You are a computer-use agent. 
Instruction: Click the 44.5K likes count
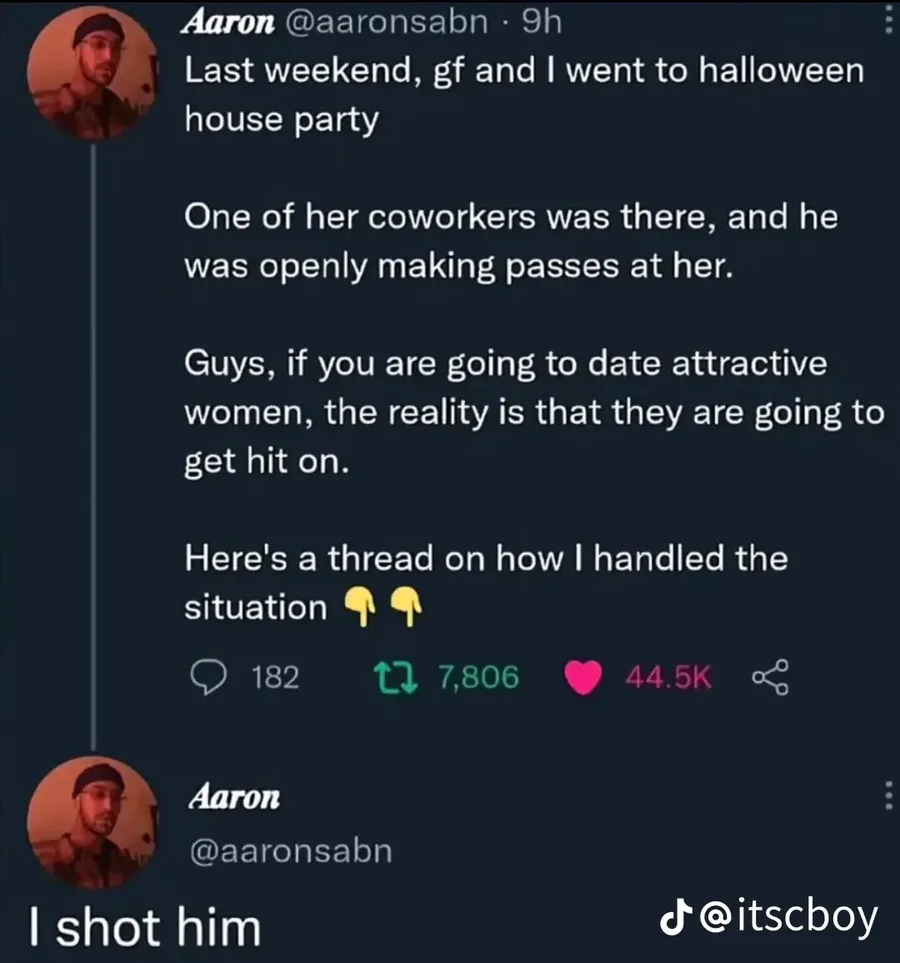(x=669, y=677)
